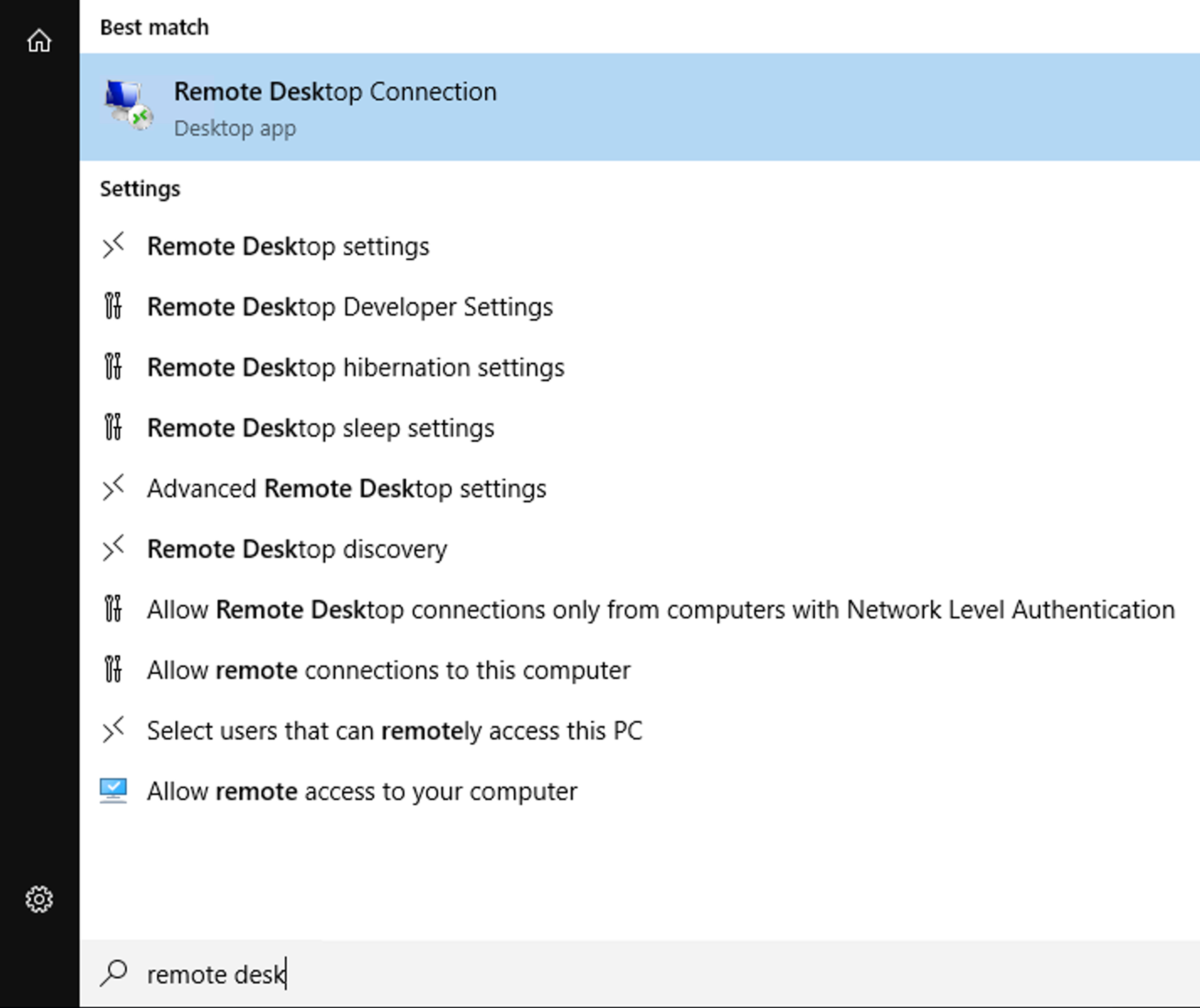Click the Home icon in sidebar
Viewport: 1200px width, 1008px height.
tap(39, 41)
